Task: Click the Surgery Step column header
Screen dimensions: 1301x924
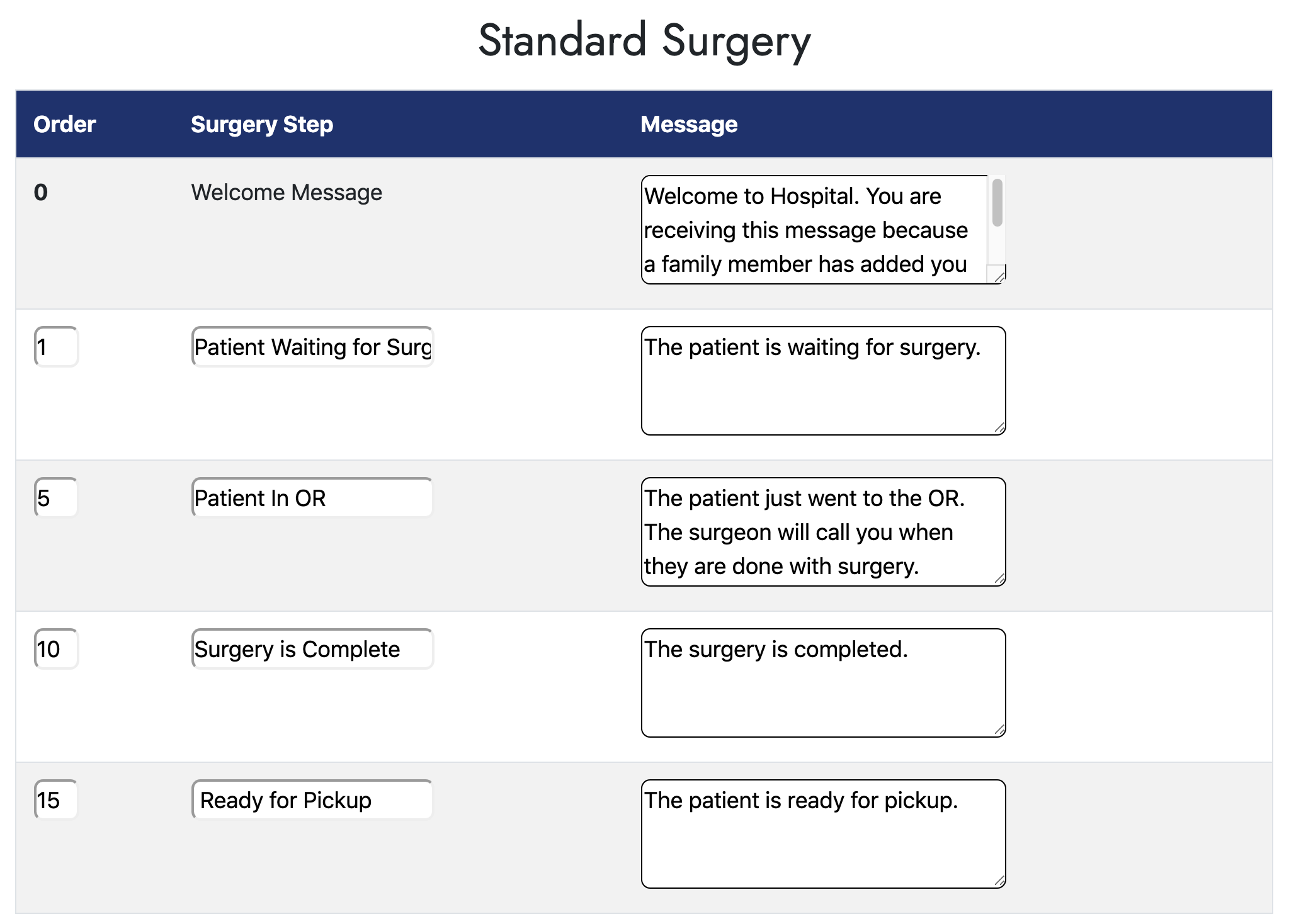Action: click(x=262, y=125)
